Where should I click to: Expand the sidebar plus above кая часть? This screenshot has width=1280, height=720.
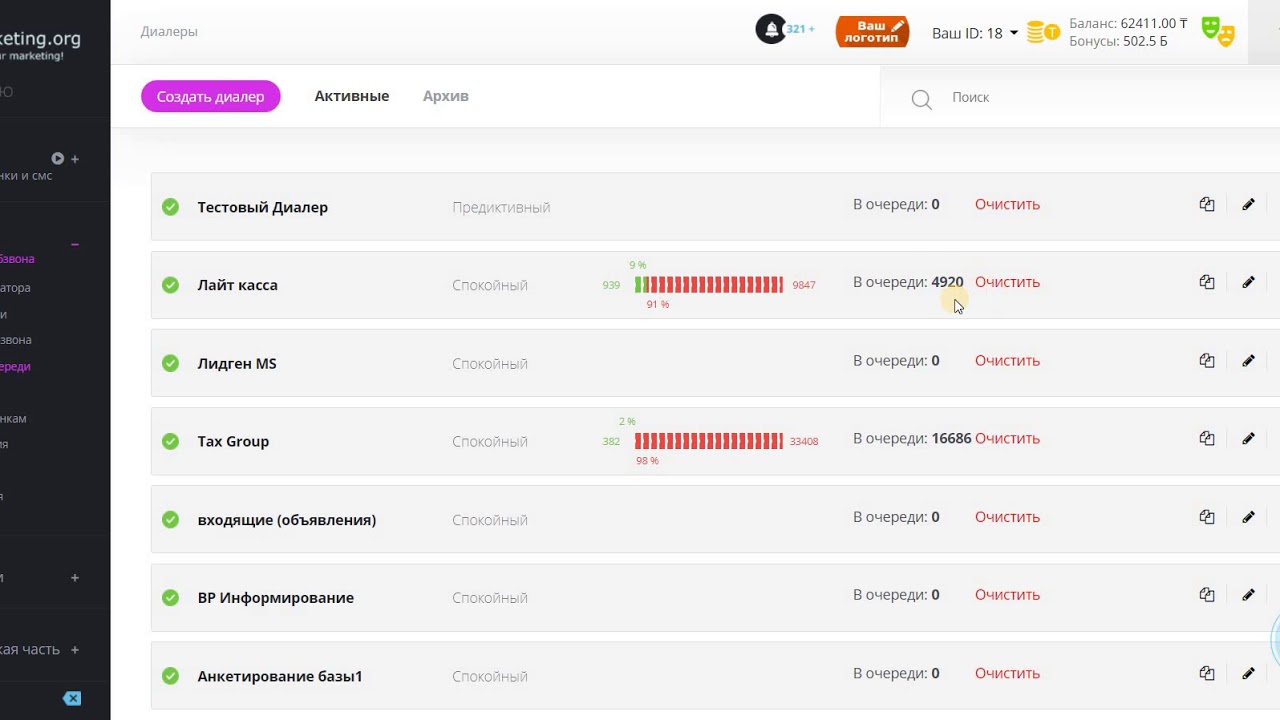[x=75, y=577]
